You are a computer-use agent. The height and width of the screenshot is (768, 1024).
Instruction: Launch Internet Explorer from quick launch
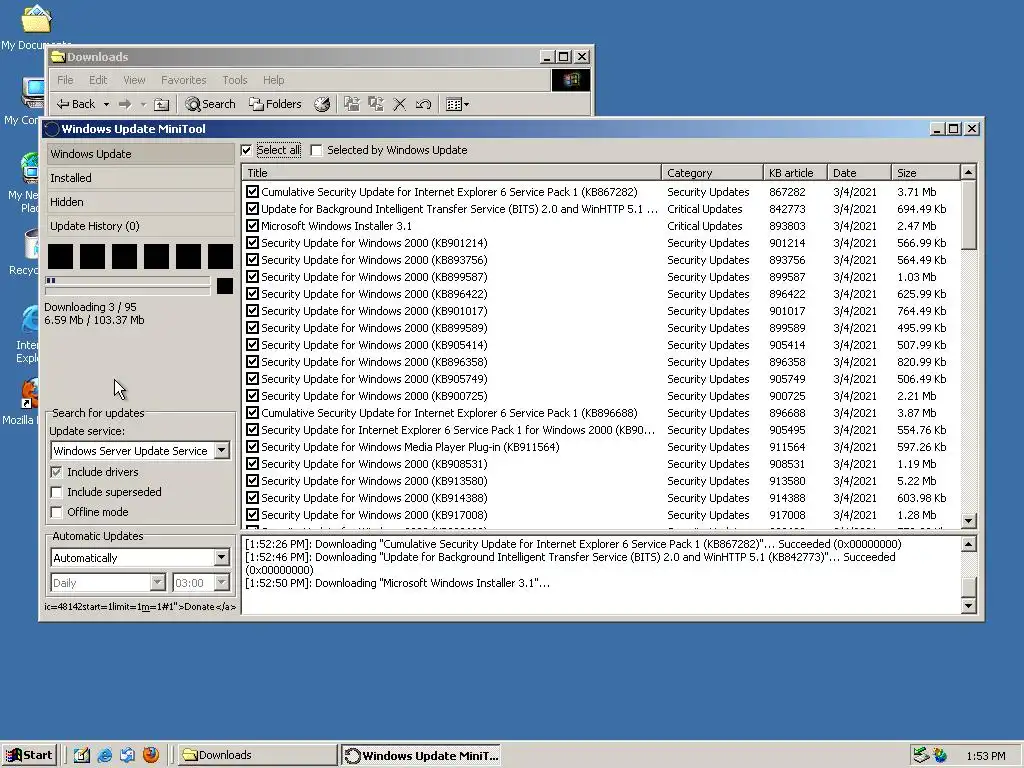click(x=104, y=755)
